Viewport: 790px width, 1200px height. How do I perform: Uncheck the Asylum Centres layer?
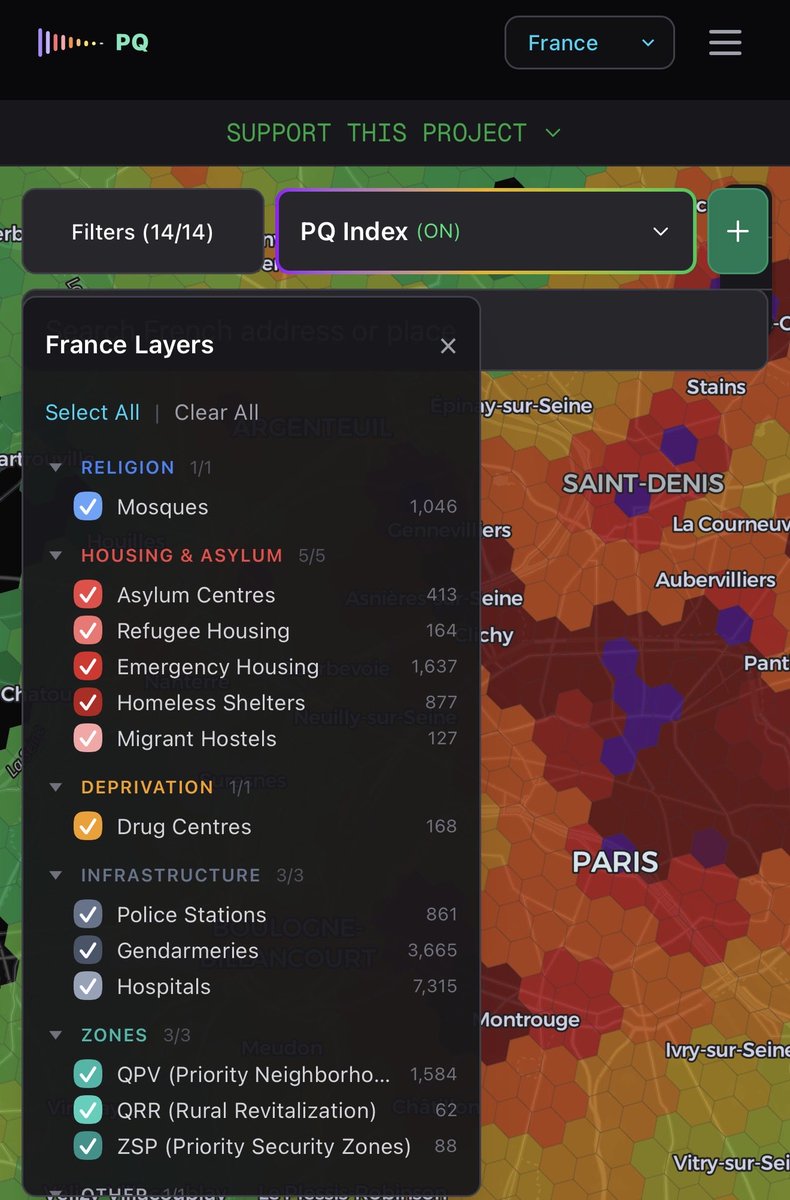(x=88, y=595)
